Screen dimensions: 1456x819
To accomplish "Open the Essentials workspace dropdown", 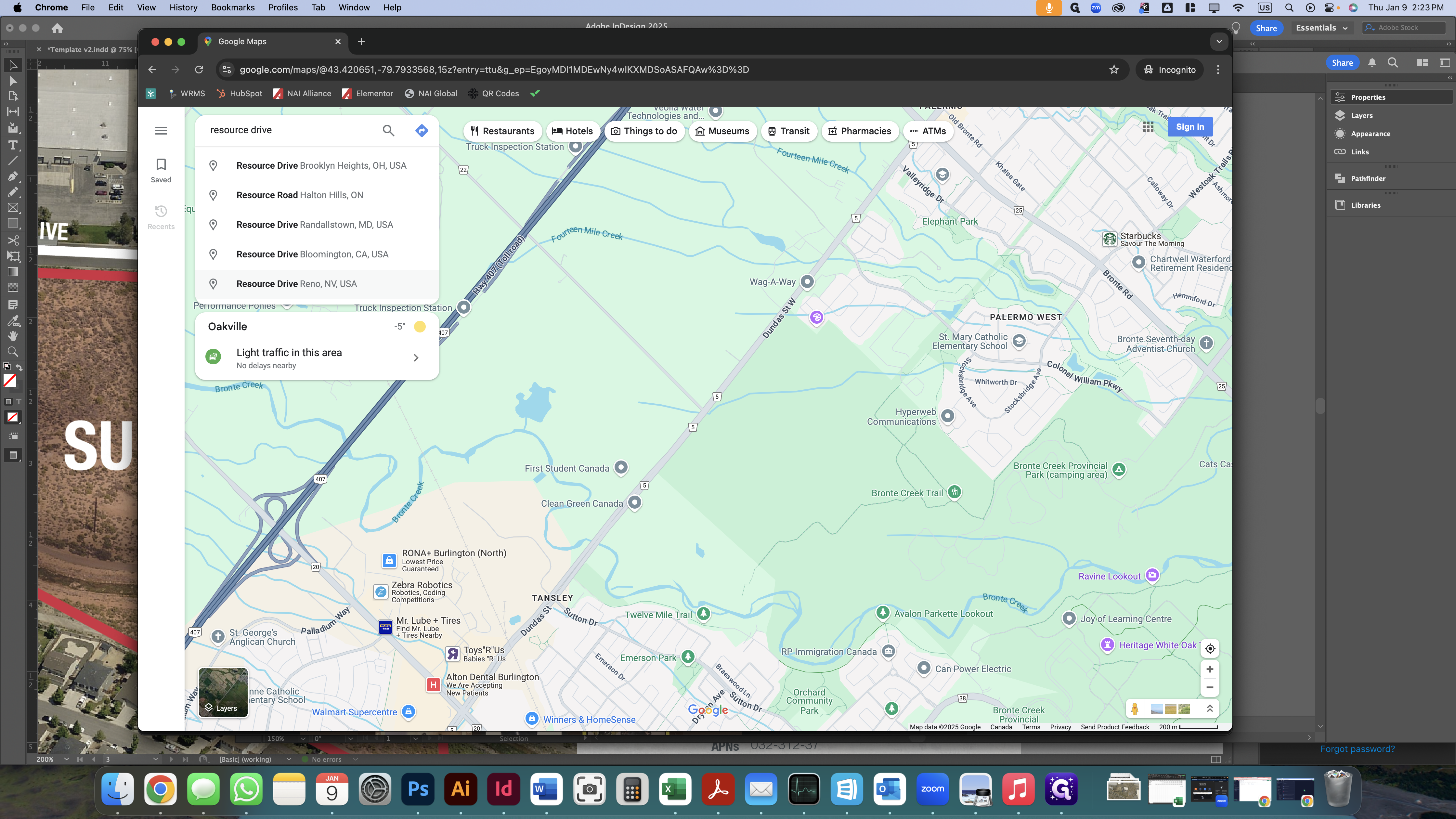I will (x=1321, y=28).
